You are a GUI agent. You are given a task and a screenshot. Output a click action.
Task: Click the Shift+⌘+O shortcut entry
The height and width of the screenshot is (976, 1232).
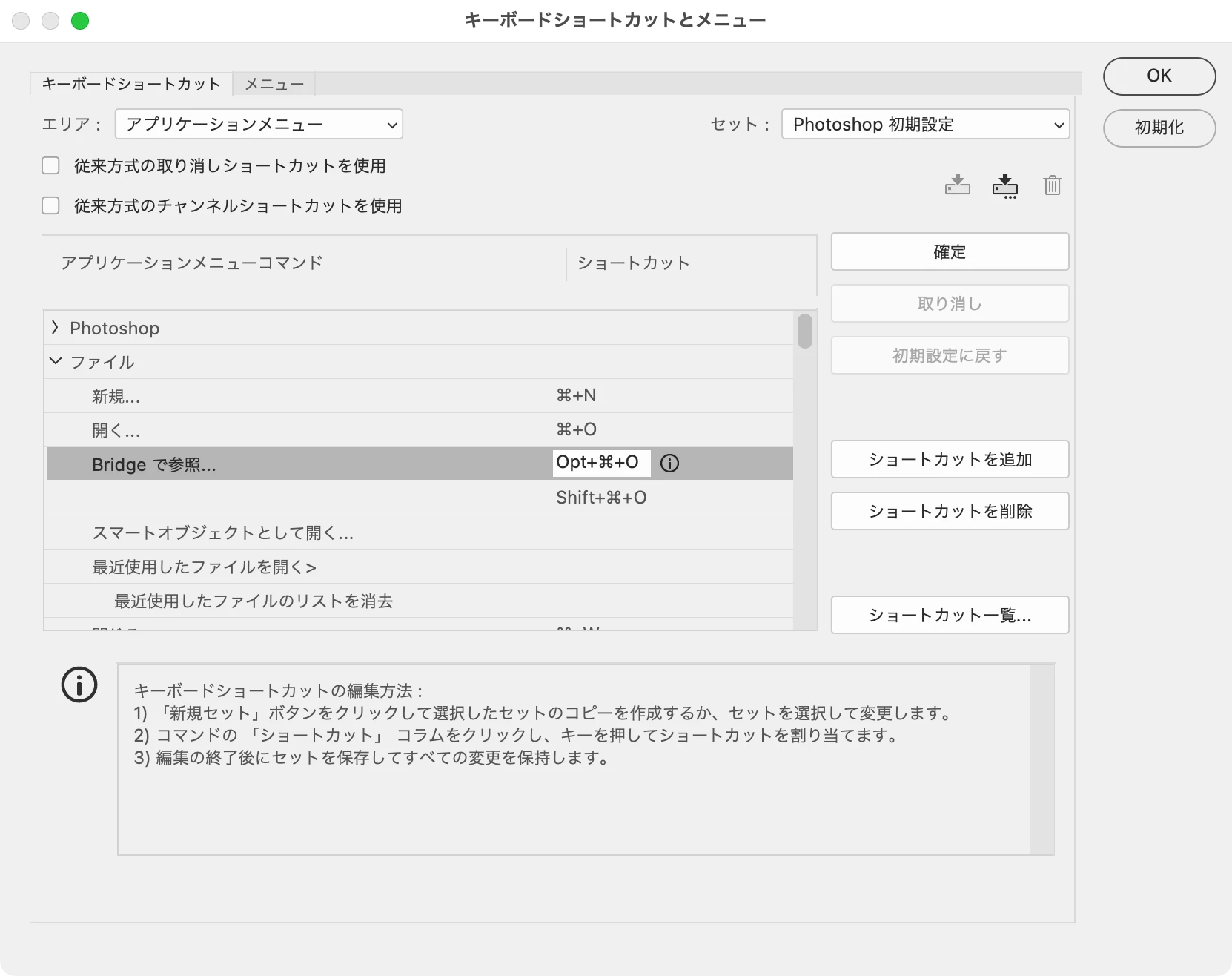point(601,498)
